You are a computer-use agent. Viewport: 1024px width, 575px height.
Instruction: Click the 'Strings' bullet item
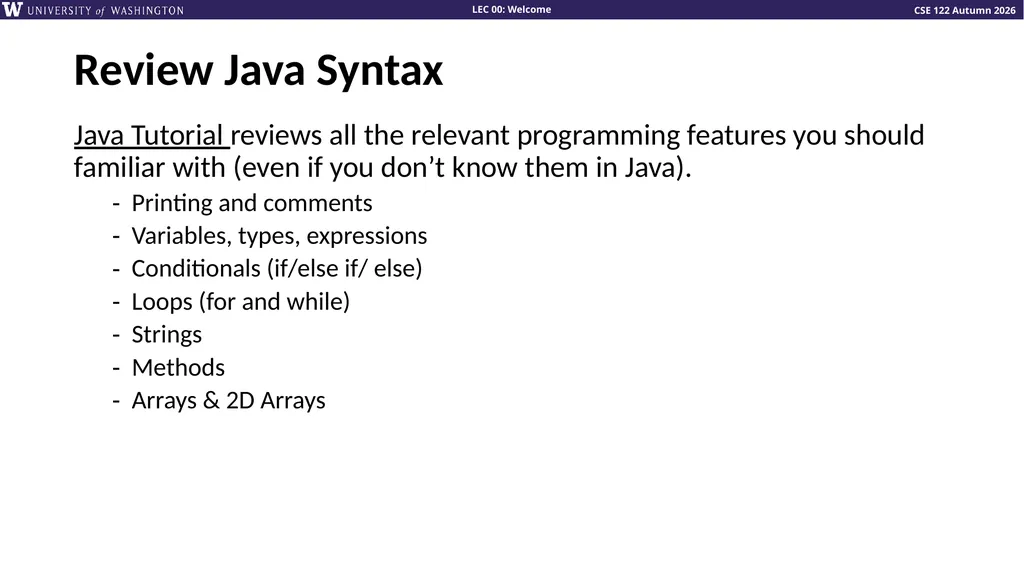pos(167,335)
